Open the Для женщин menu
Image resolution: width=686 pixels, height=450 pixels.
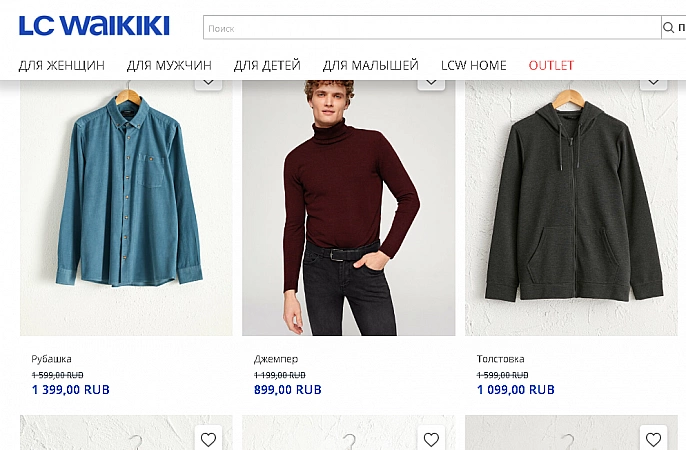(x=61, y=66)
